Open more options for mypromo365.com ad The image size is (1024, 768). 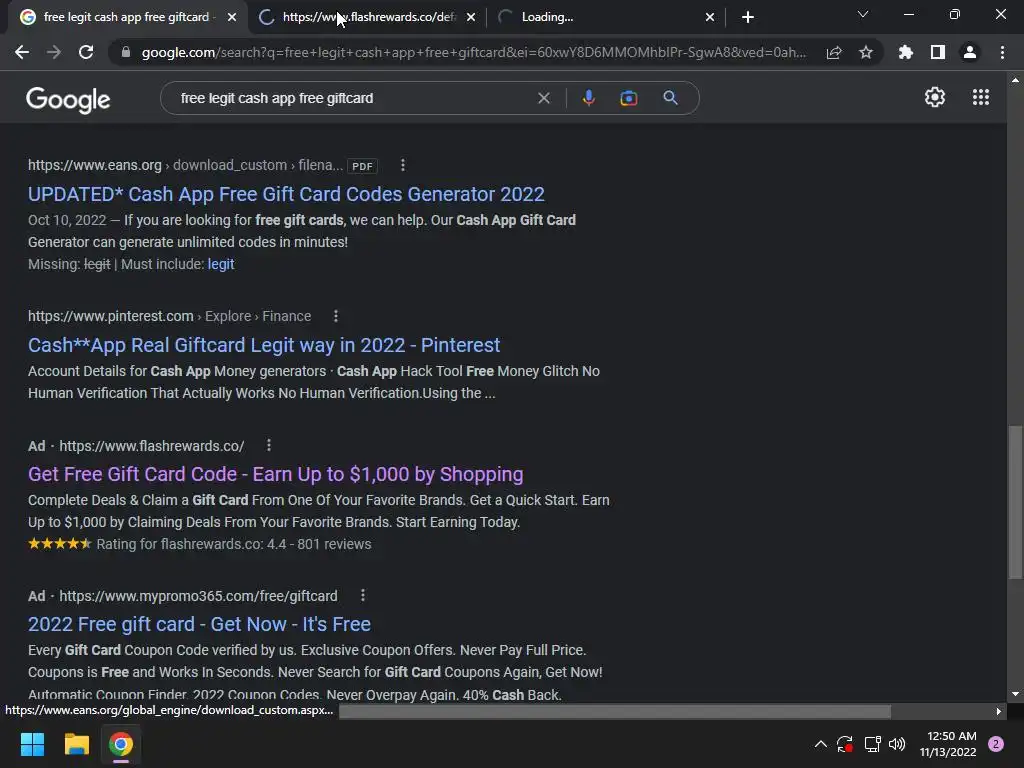click(362, 596)
